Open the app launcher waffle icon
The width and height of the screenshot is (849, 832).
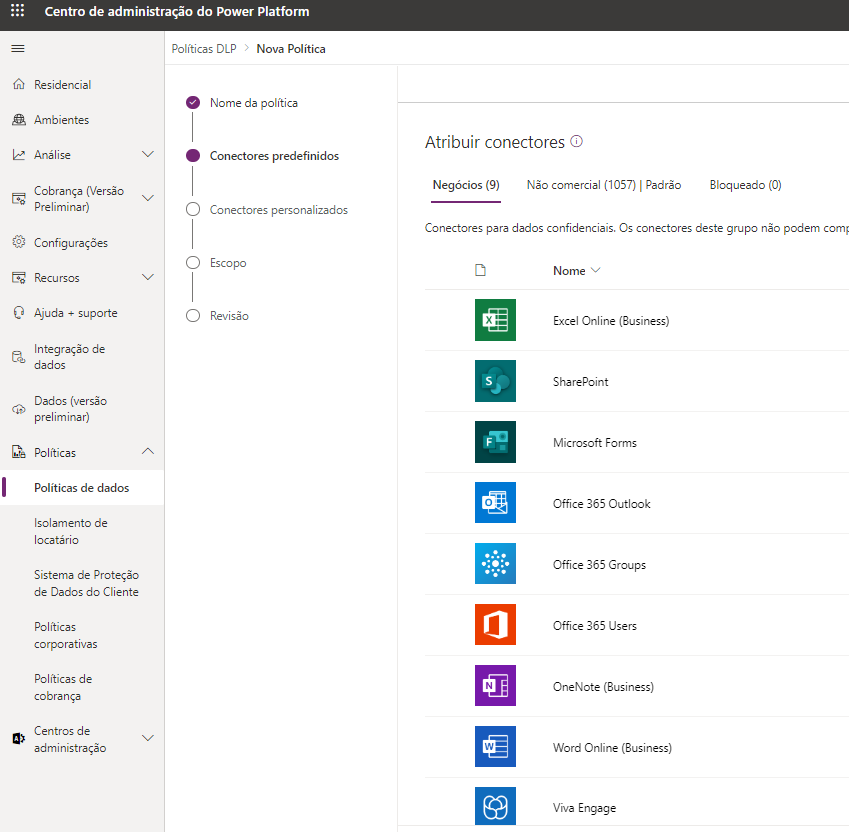[17, 11]
